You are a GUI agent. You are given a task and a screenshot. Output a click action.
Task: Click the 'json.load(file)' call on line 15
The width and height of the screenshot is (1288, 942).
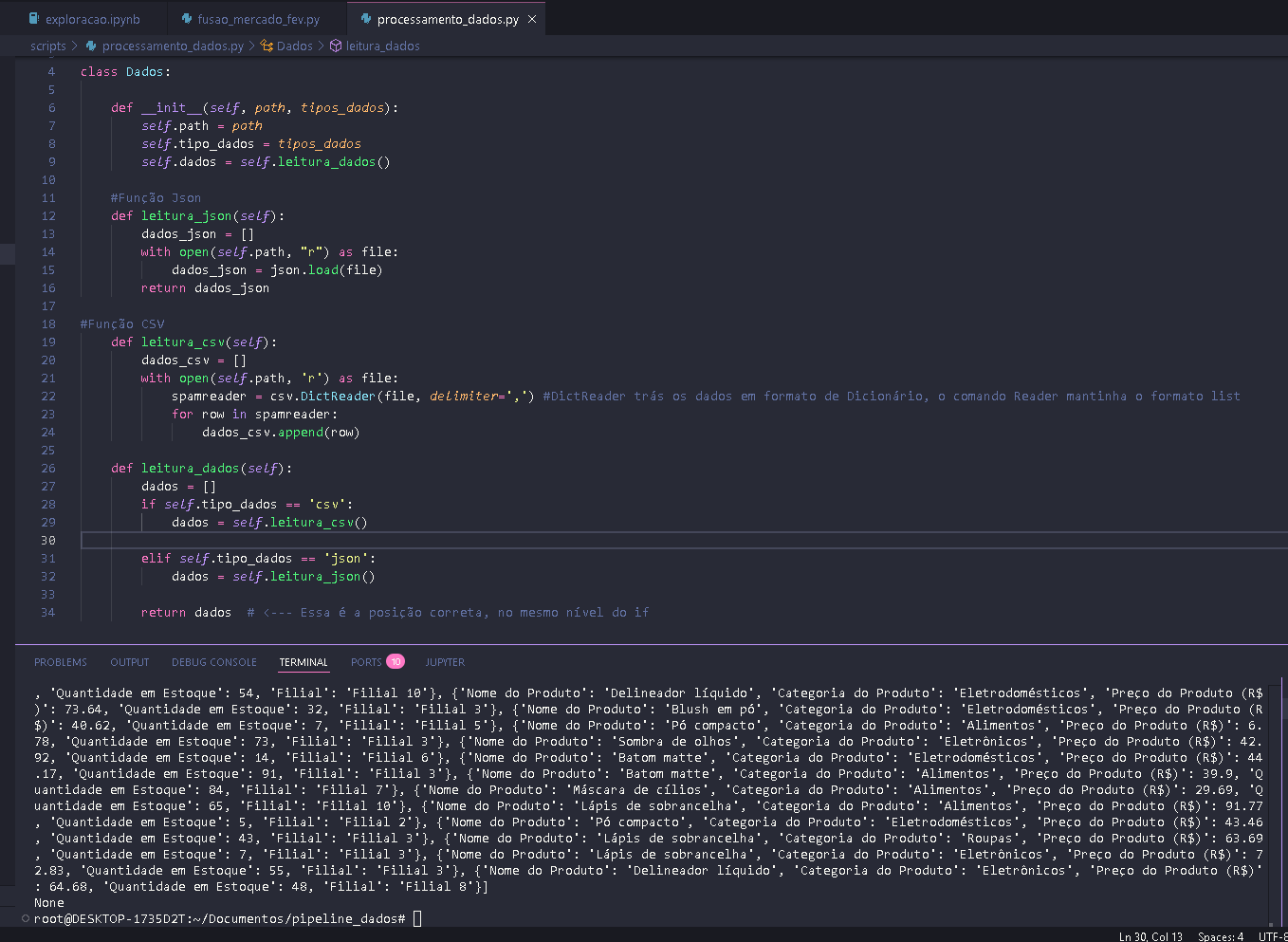point(326,270)
